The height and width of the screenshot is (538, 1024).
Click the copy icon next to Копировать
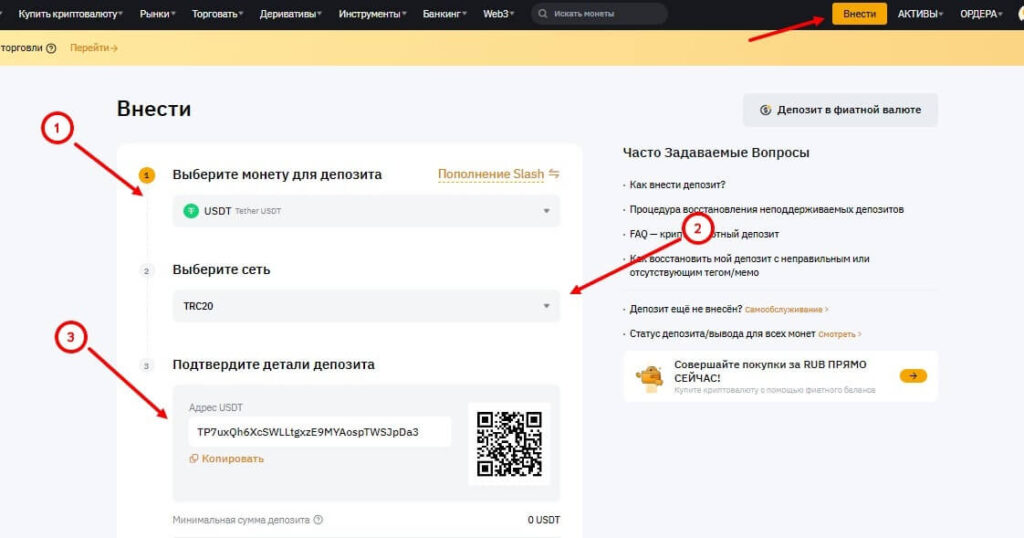[194, 459]
